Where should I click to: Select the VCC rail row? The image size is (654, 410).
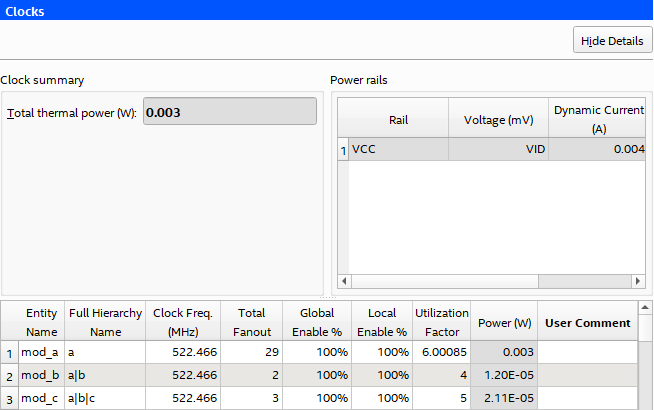[x=398, y=149]
